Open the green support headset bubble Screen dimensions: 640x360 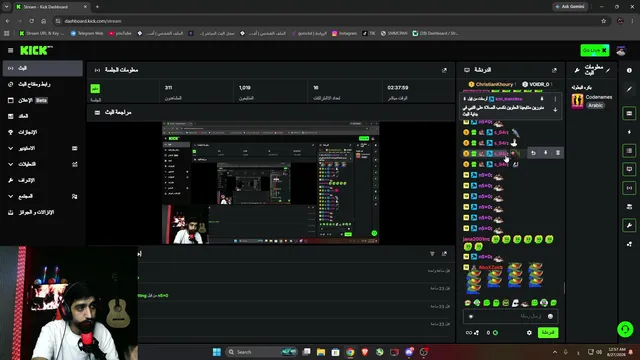[x=625, y=329]
